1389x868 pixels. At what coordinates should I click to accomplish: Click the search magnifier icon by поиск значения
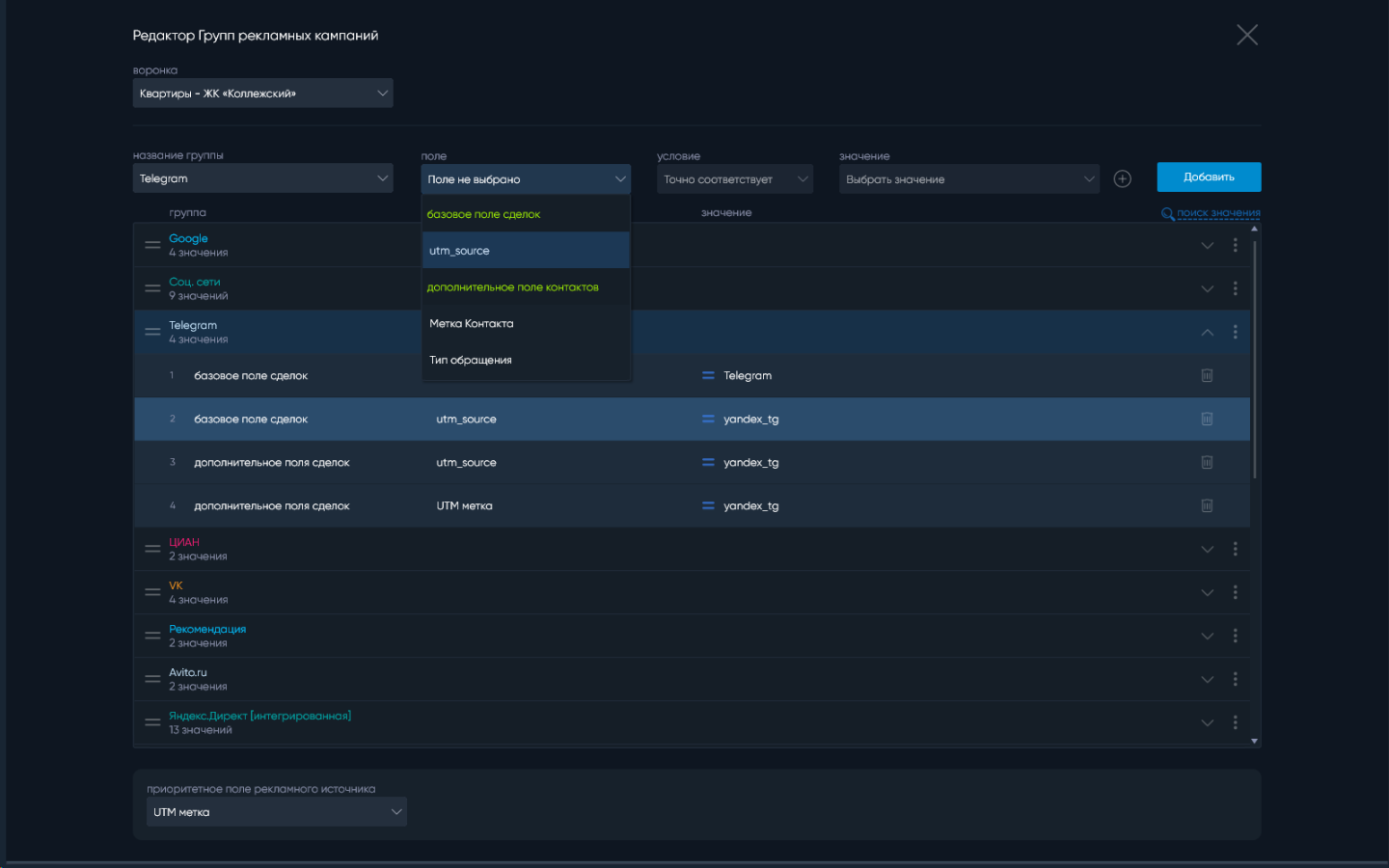[1167, 213]
